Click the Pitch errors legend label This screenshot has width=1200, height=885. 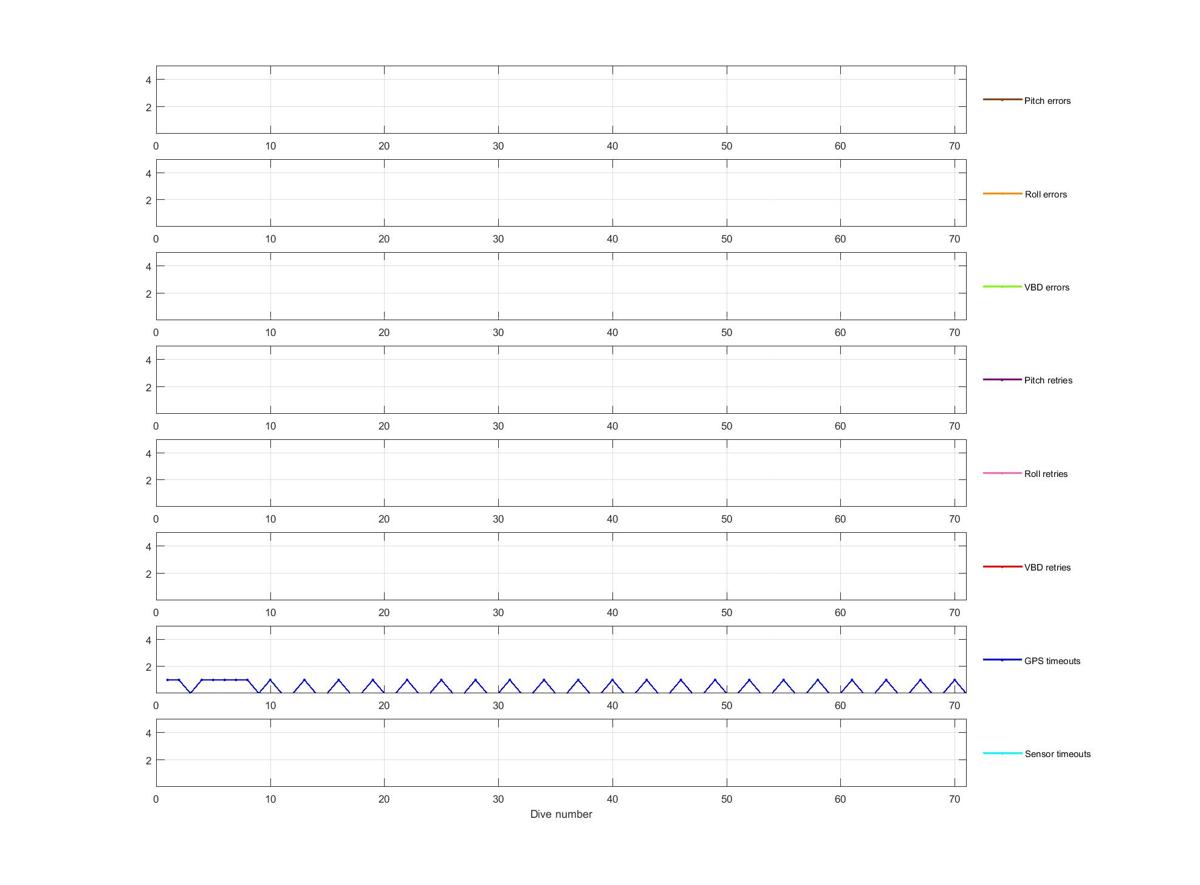coord(1047,101)
